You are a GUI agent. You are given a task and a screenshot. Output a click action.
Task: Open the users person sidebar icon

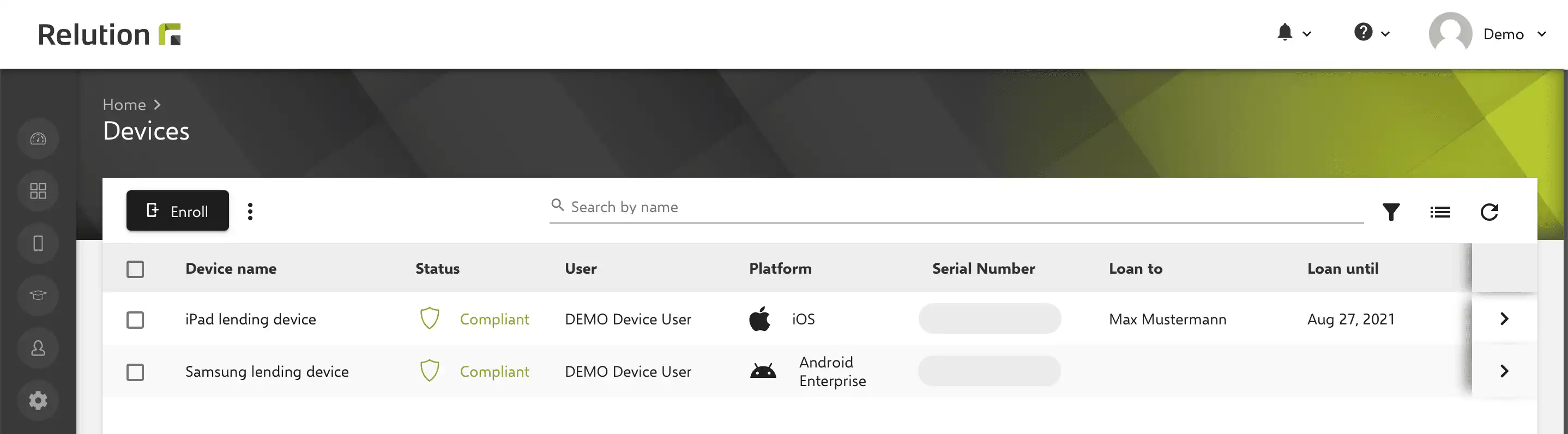[38, 348]
